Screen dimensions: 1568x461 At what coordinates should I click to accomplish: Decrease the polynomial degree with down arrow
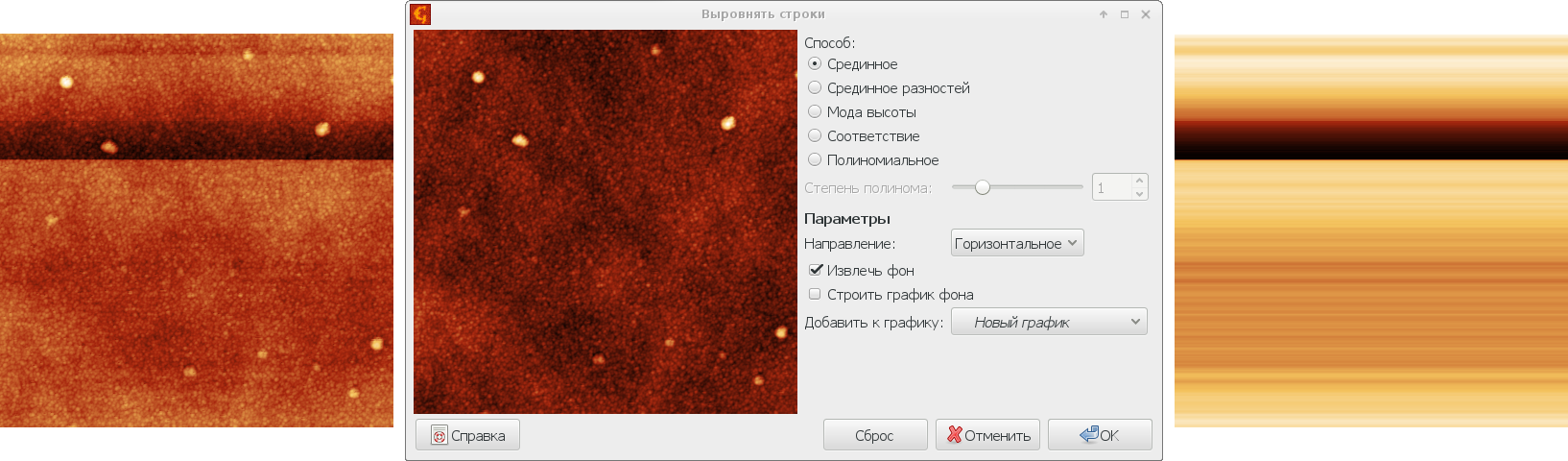pyautogui.click(x=1139, y=194)
